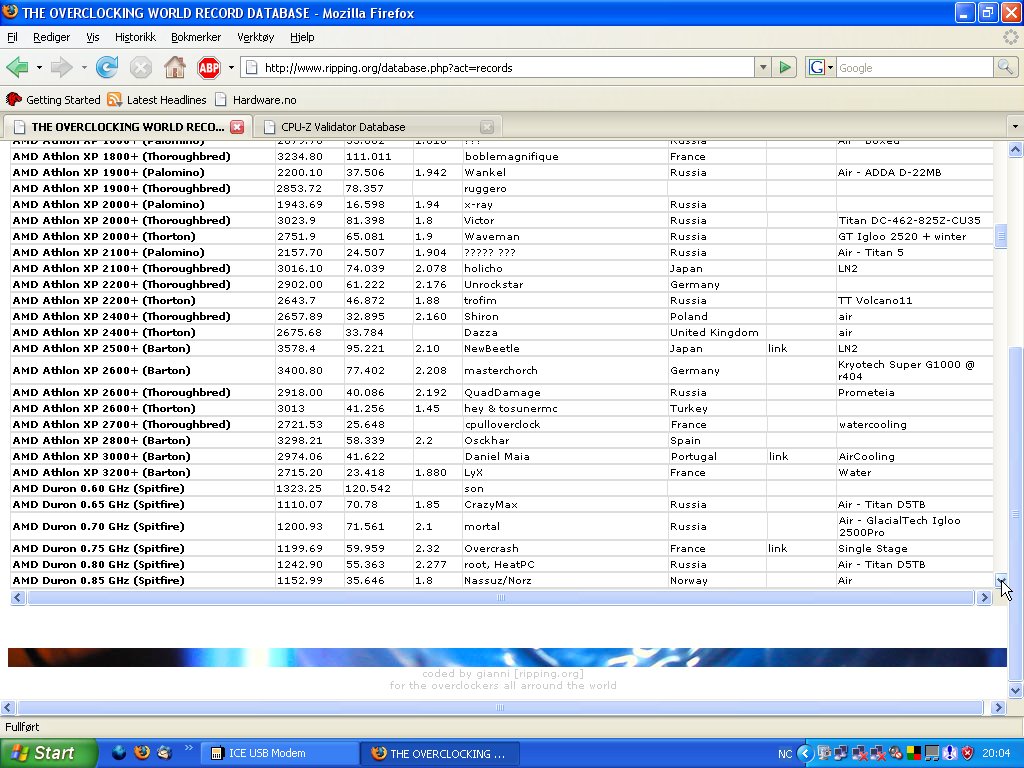
Task: Click blue globe Quick Launch icon
Action: click(x=119, y=752)
